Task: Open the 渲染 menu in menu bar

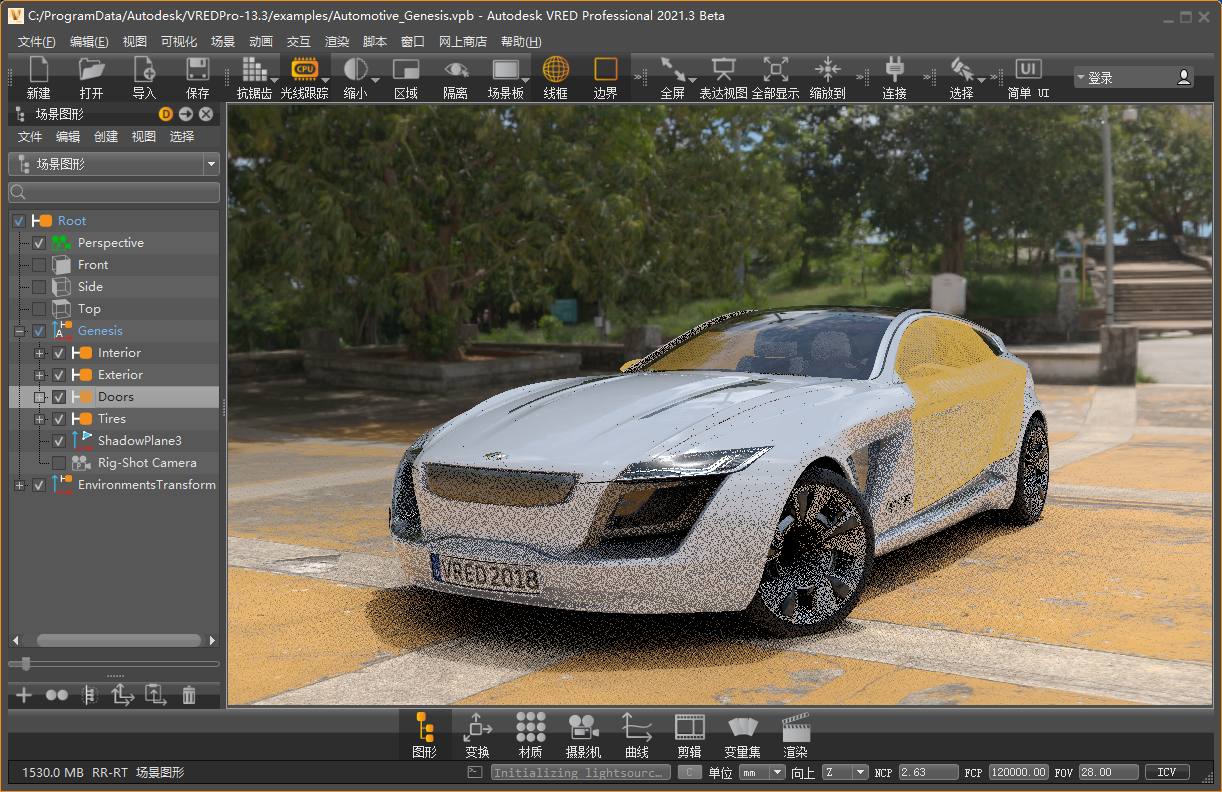Action: coord(337,41)
